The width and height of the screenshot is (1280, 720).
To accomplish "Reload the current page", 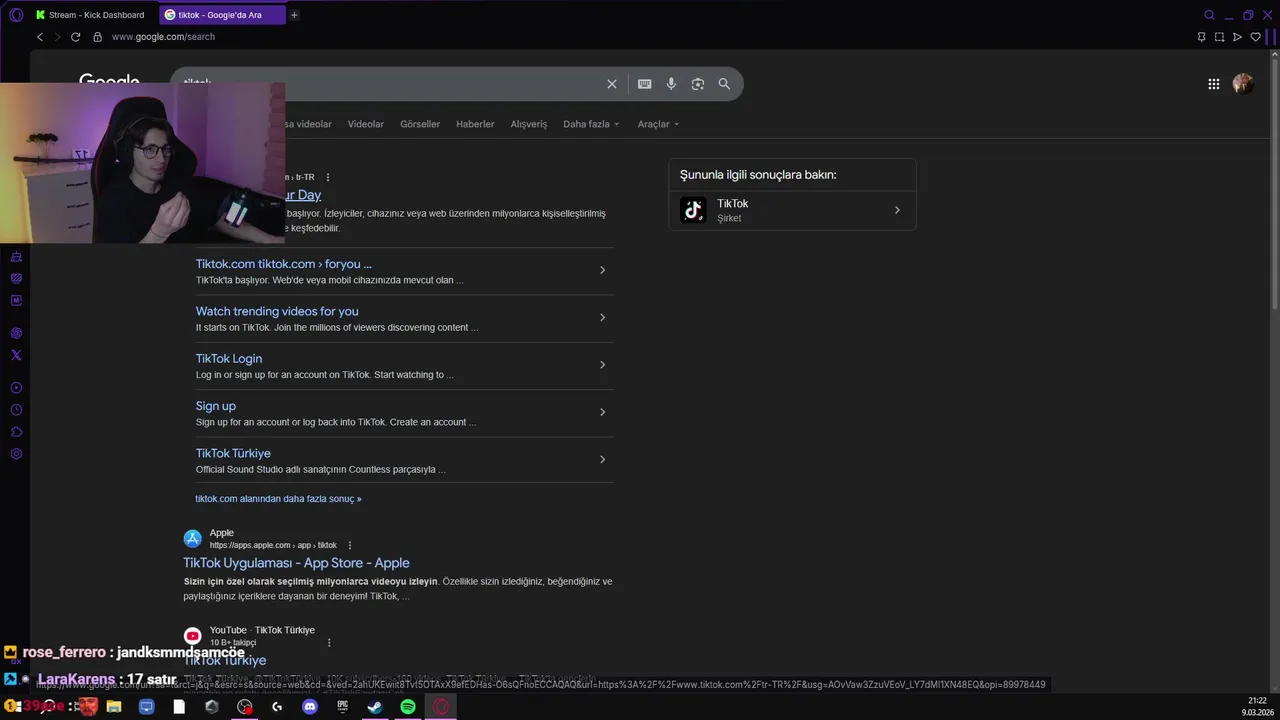I will 75,37.
